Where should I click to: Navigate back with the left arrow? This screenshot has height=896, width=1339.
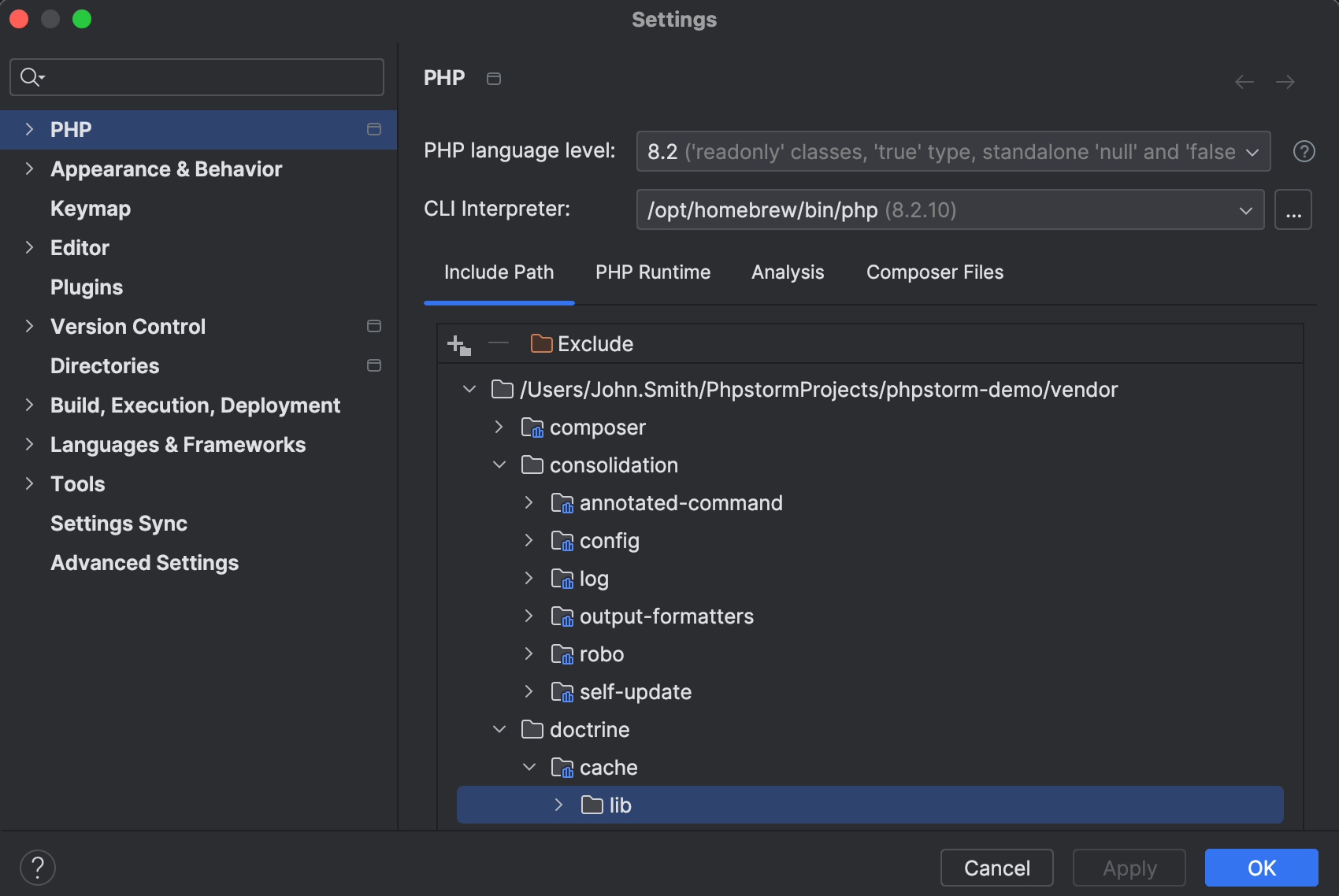pos(1244,82)
